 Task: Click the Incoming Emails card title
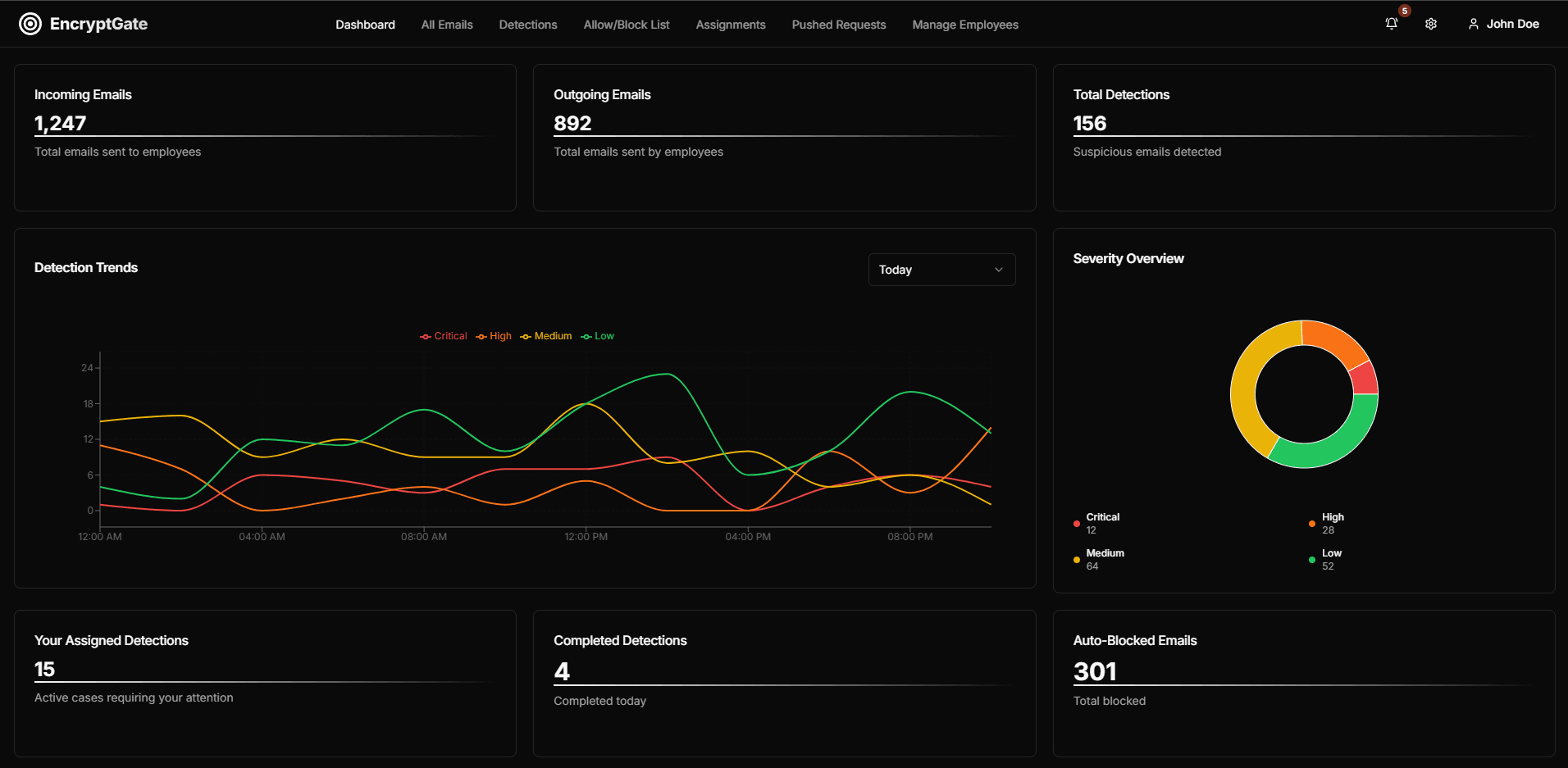pyautogui.click(x=83, y=94)
